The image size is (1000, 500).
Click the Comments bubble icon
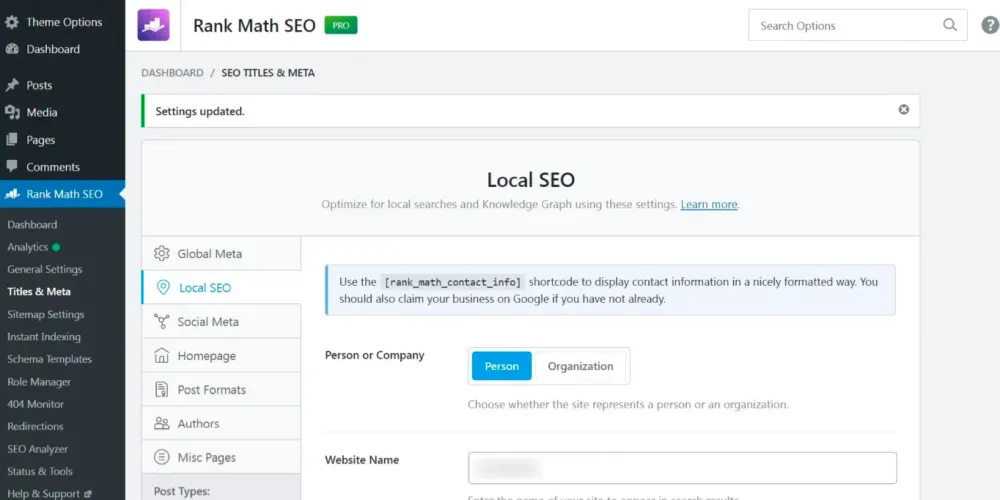click(11, 166)
